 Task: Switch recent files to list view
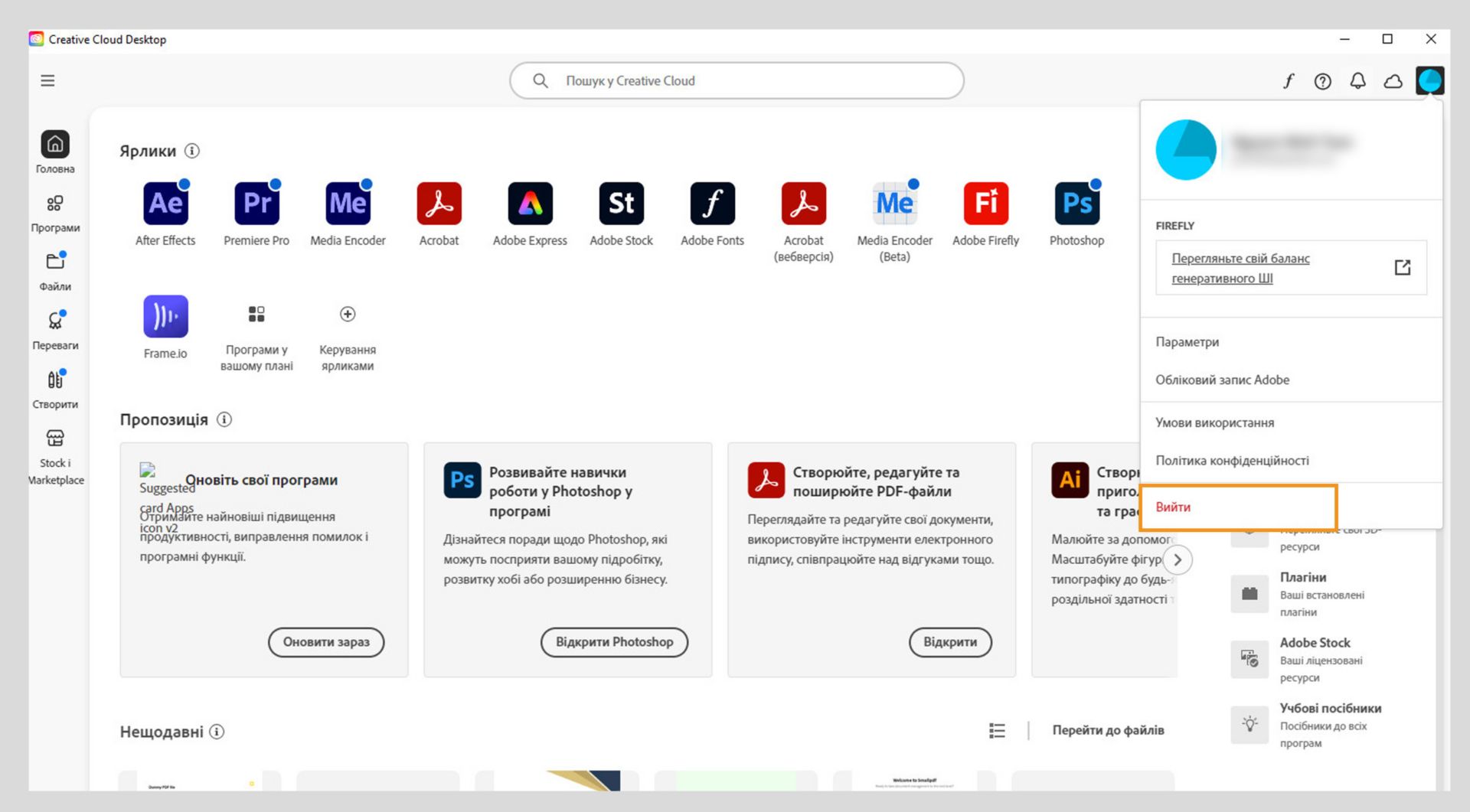coord(997,731)
